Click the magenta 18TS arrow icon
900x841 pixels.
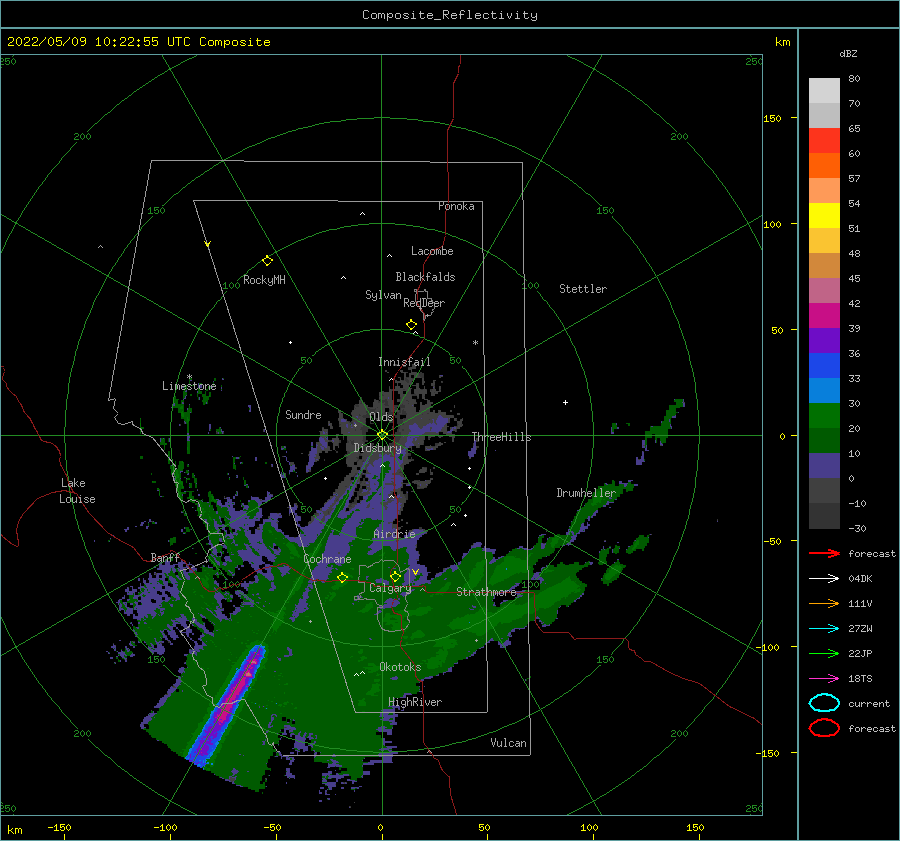tap(824, 679)
